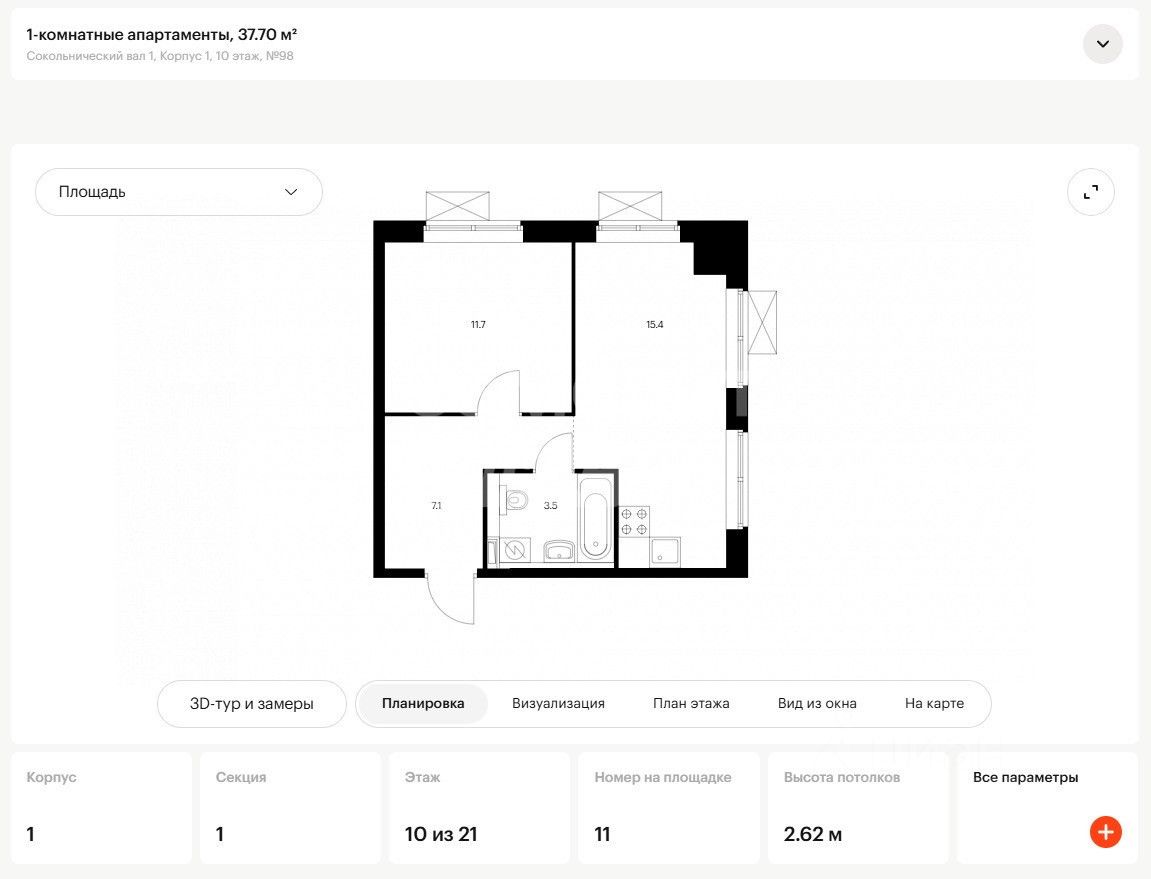Image resolution: width=1151 pixels, height=879 pixels.
Task: Click the floor plan image
Action: pyautogui.click(x=574, y=408)
